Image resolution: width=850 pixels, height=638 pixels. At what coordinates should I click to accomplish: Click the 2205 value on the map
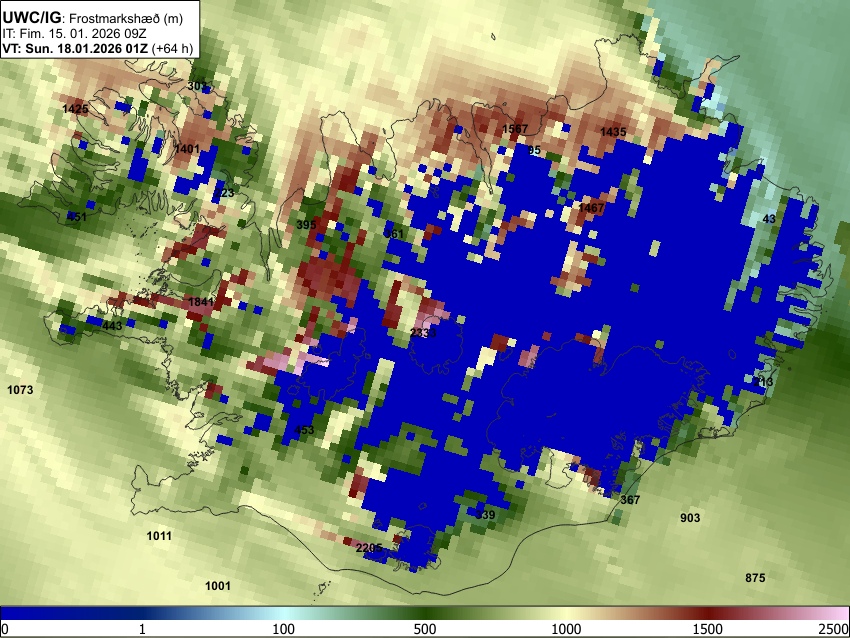(369, 548)
